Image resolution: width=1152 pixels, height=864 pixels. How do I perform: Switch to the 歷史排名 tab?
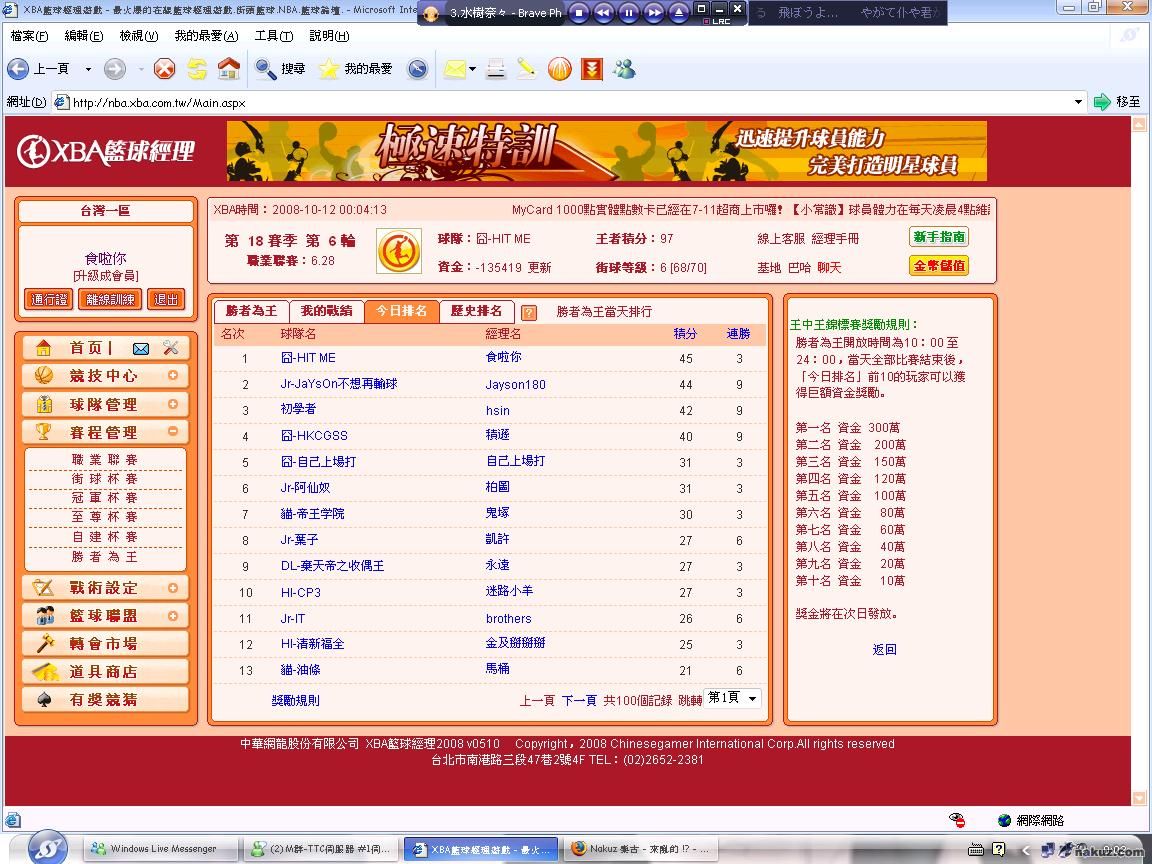[476, 312]
